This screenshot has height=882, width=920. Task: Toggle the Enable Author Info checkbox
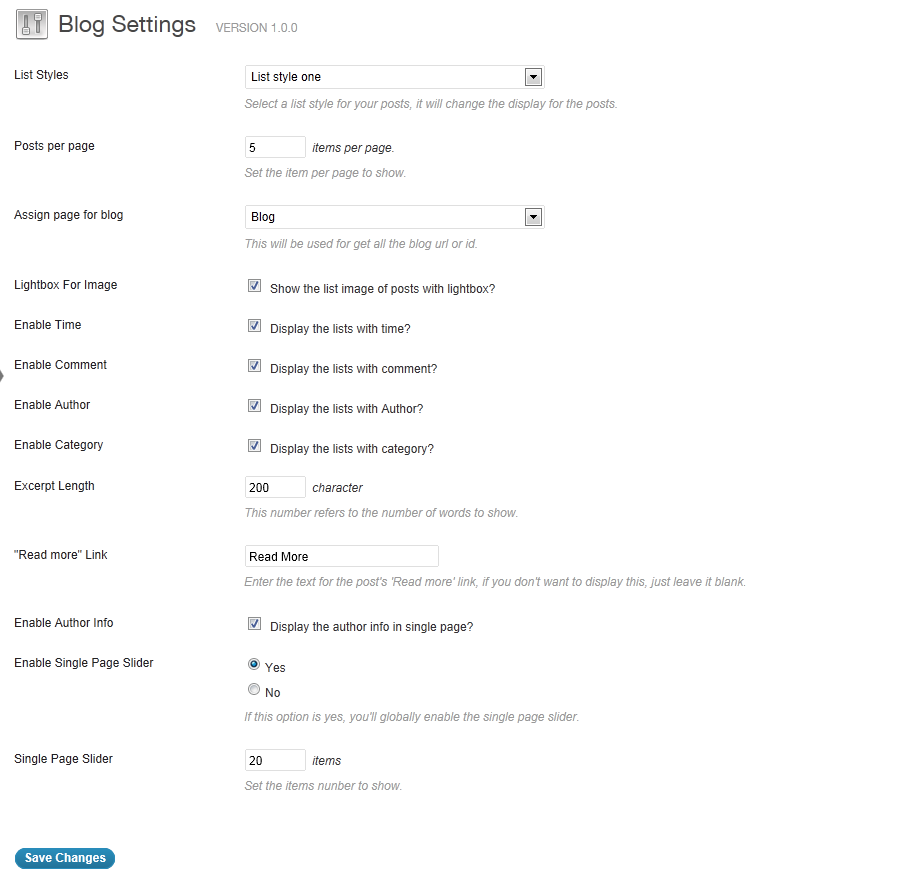(x=254, y=624)
